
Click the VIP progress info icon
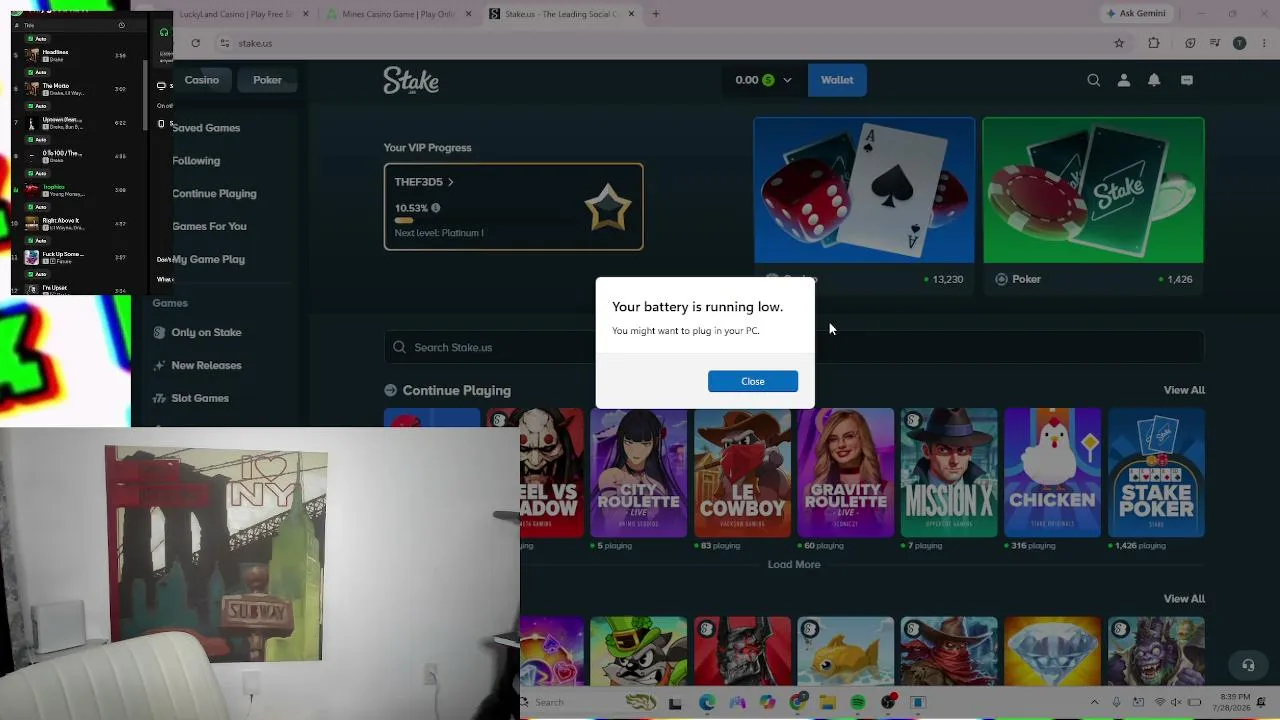(x=435, y=208)
